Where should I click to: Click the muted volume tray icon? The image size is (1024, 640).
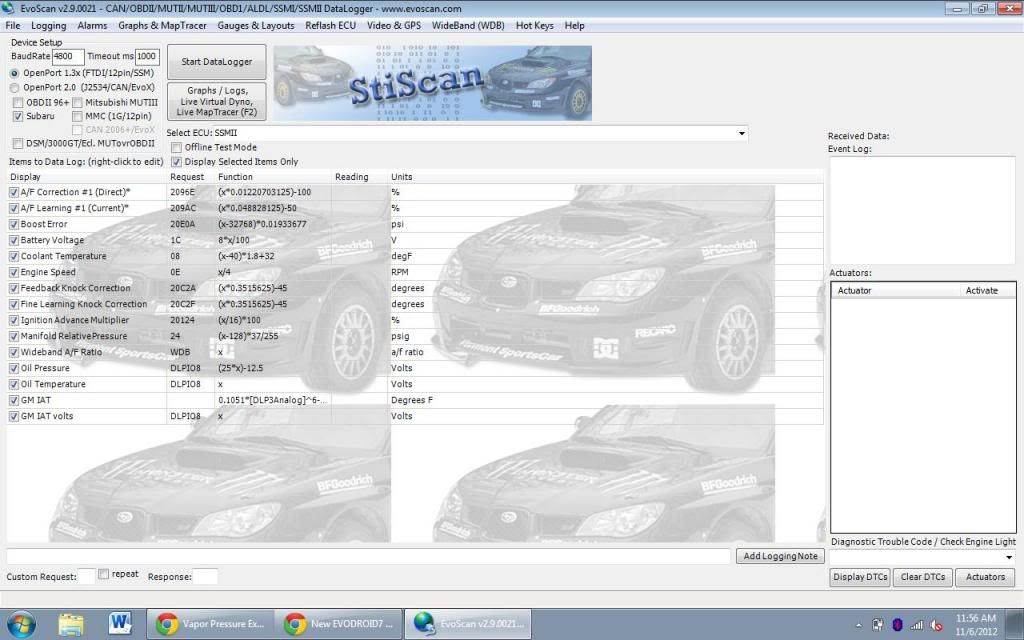[936, 625]
